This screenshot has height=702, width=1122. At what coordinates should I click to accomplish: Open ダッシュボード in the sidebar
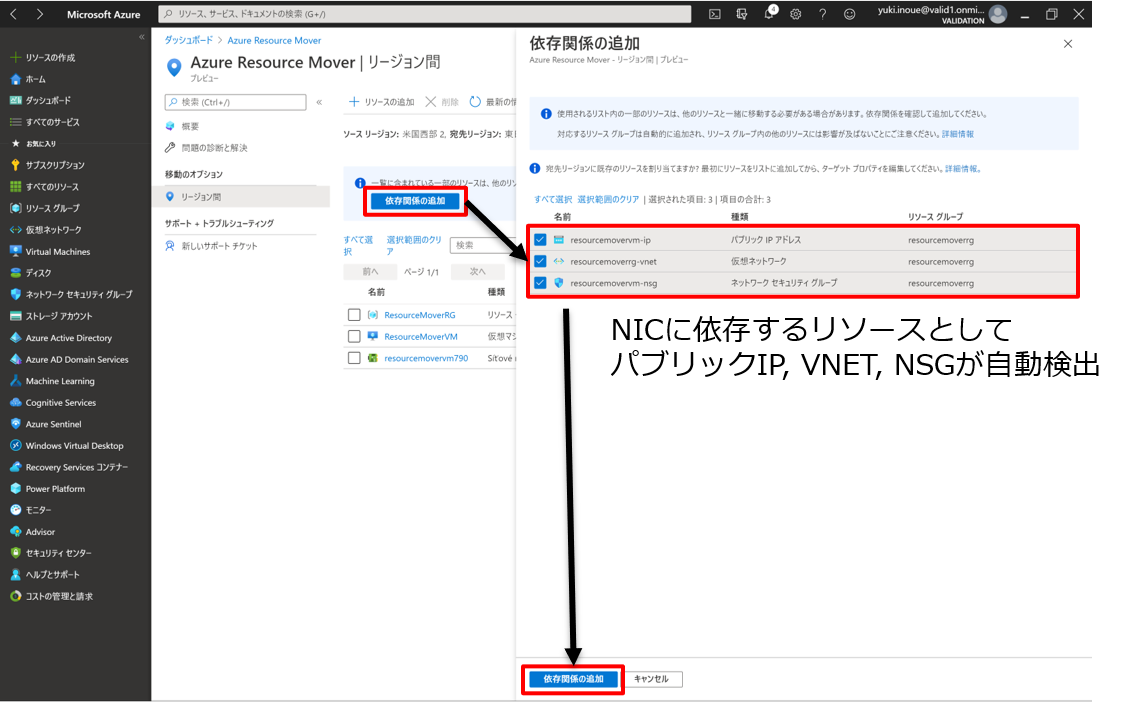tap(41, 101)
